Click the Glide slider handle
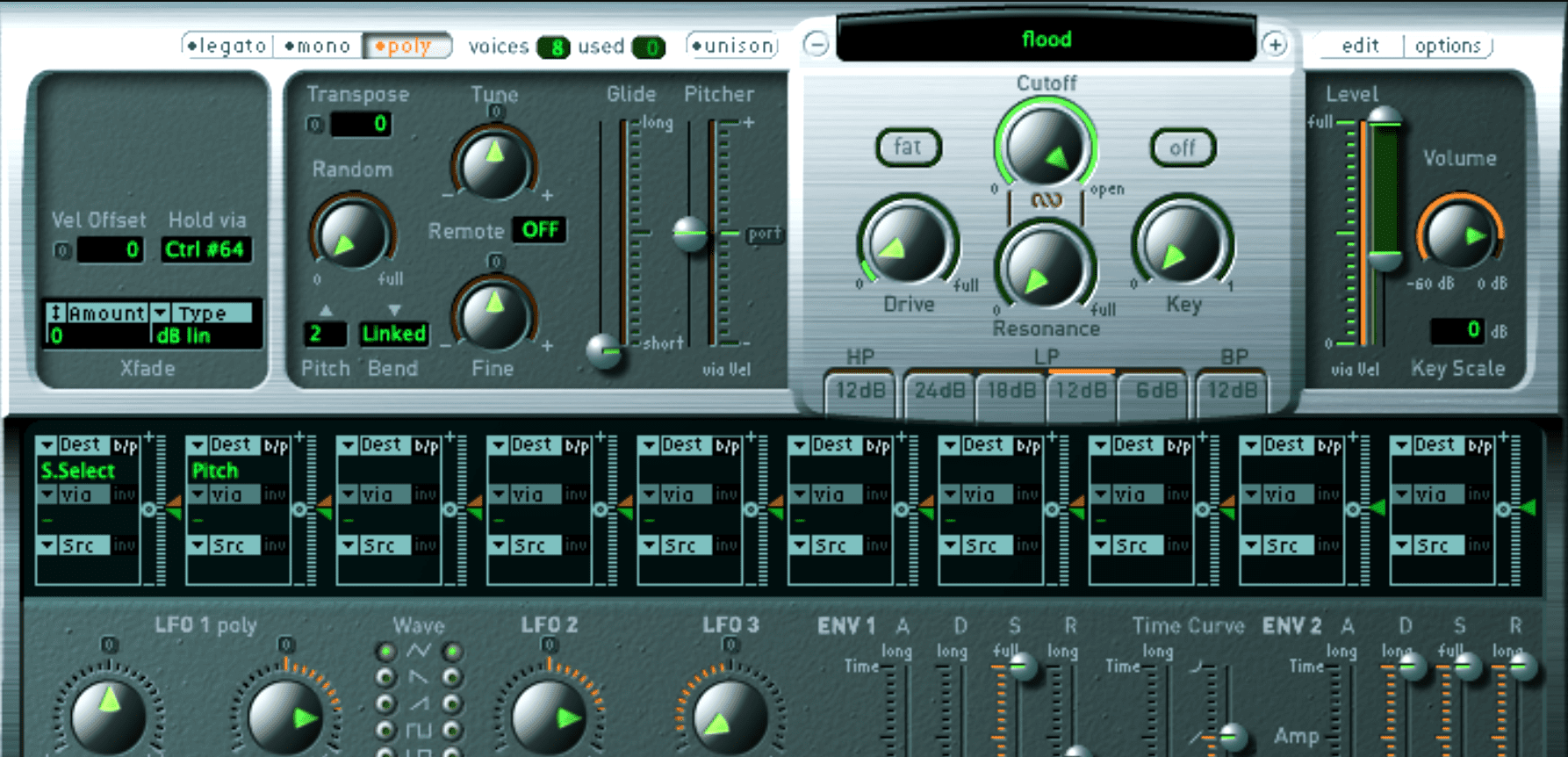 pos(605,352)
